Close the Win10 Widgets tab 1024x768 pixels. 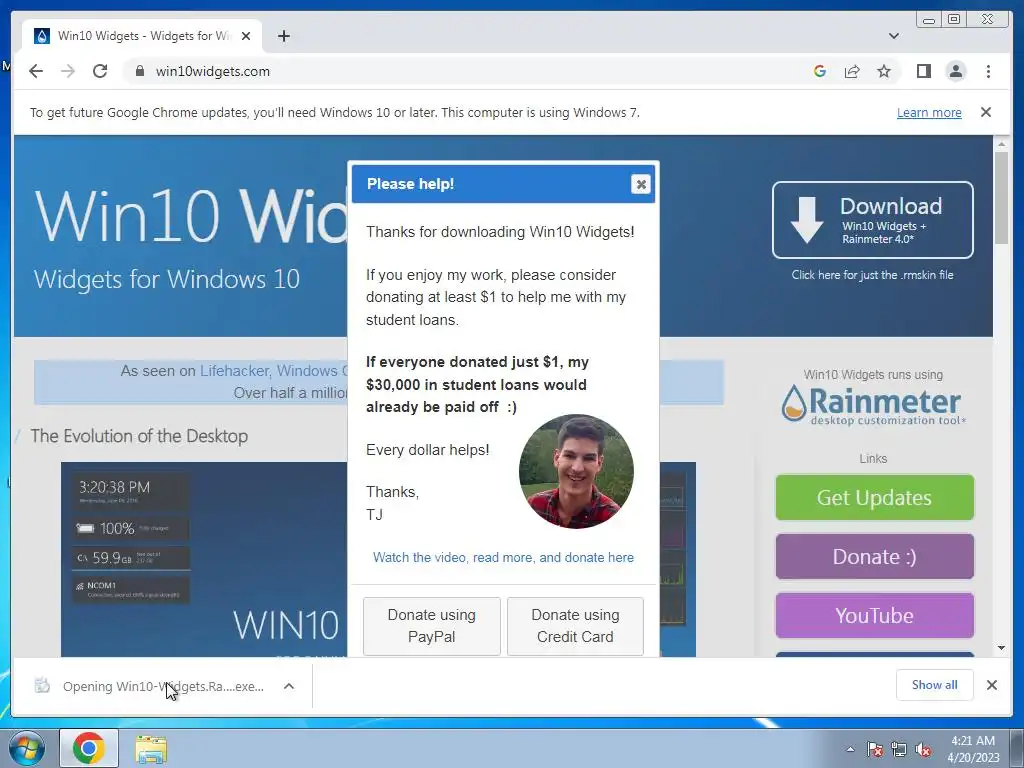[246, 36]
